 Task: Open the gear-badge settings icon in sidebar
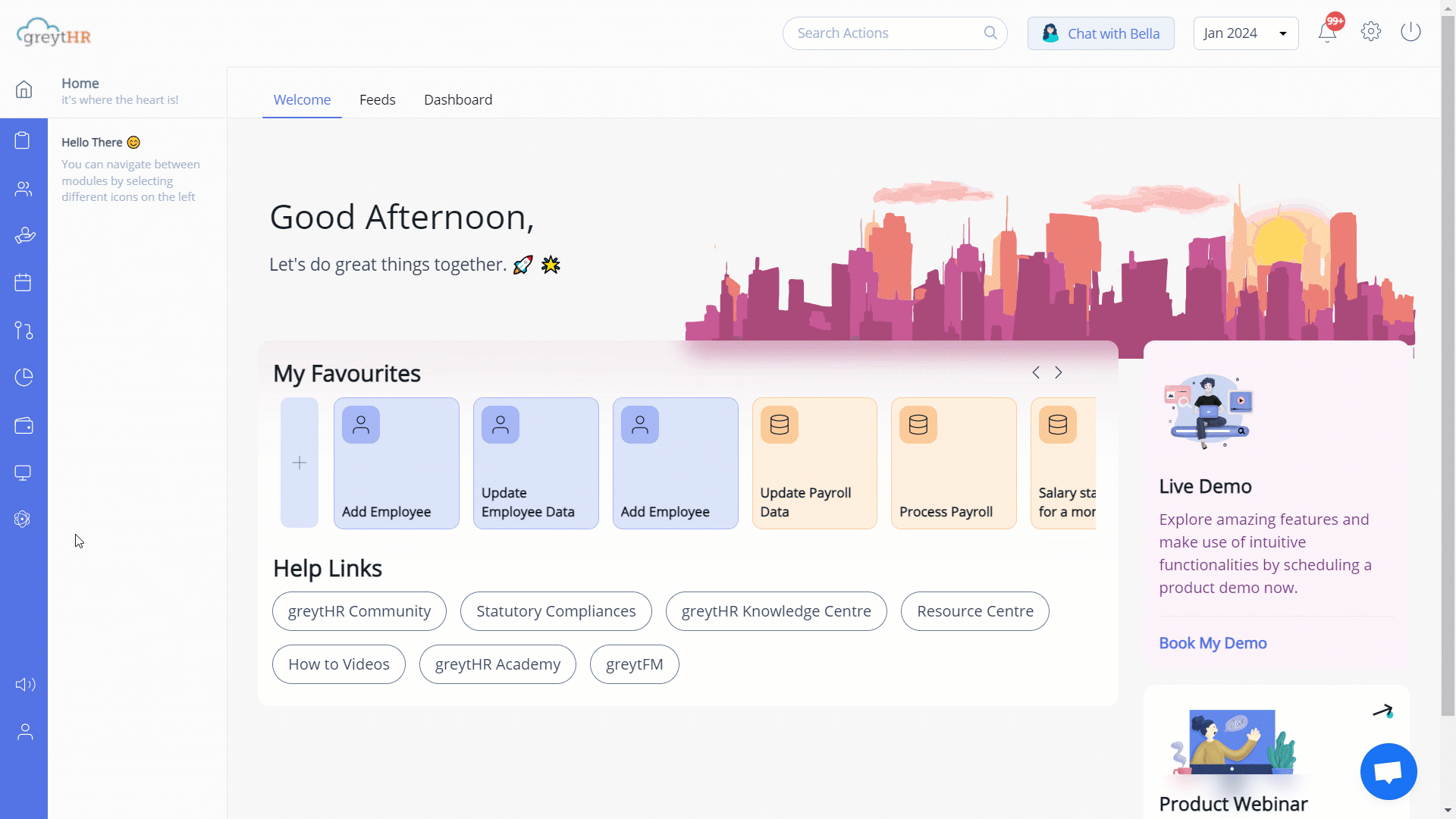click(22, 519)
